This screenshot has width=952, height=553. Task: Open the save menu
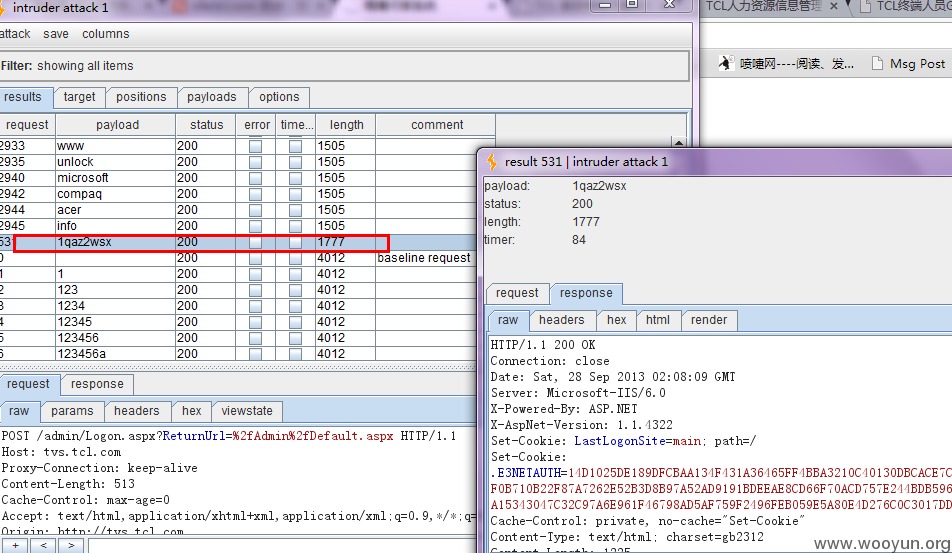point(56,34)
